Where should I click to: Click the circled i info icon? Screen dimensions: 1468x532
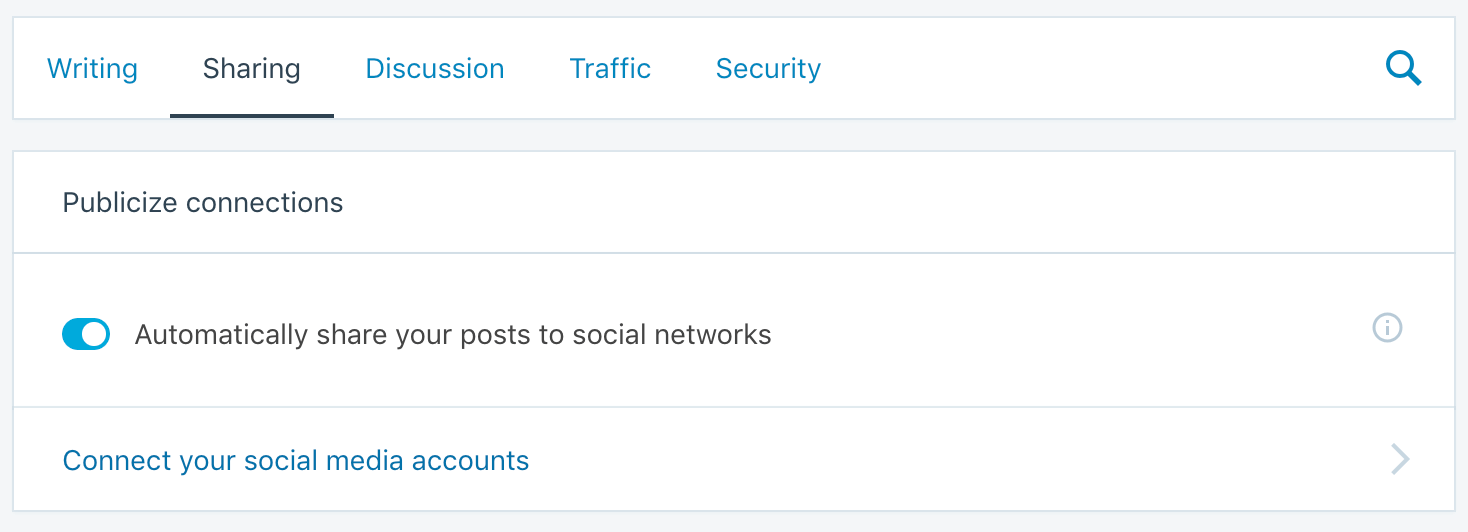(1387, 327)
